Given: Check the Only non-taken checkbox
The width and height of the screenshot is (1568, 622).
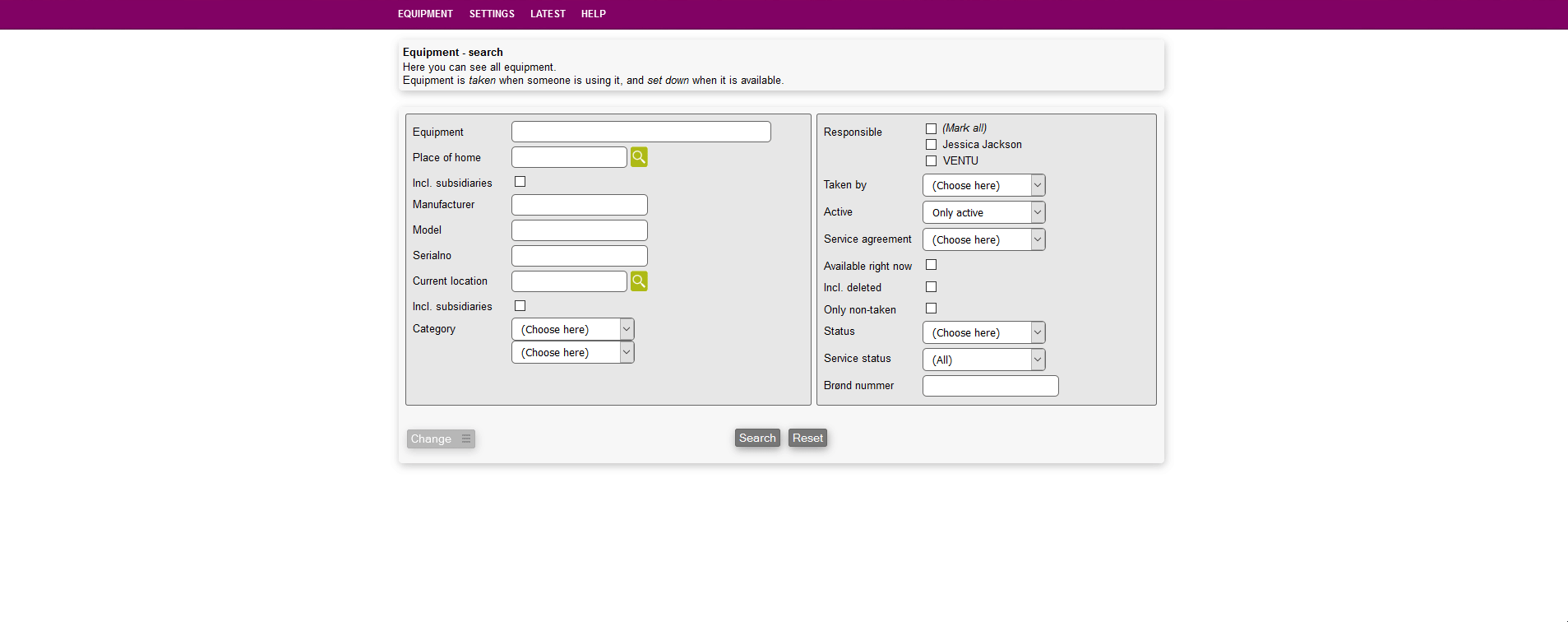Looking at the screenshot, I should pos(931,309).
